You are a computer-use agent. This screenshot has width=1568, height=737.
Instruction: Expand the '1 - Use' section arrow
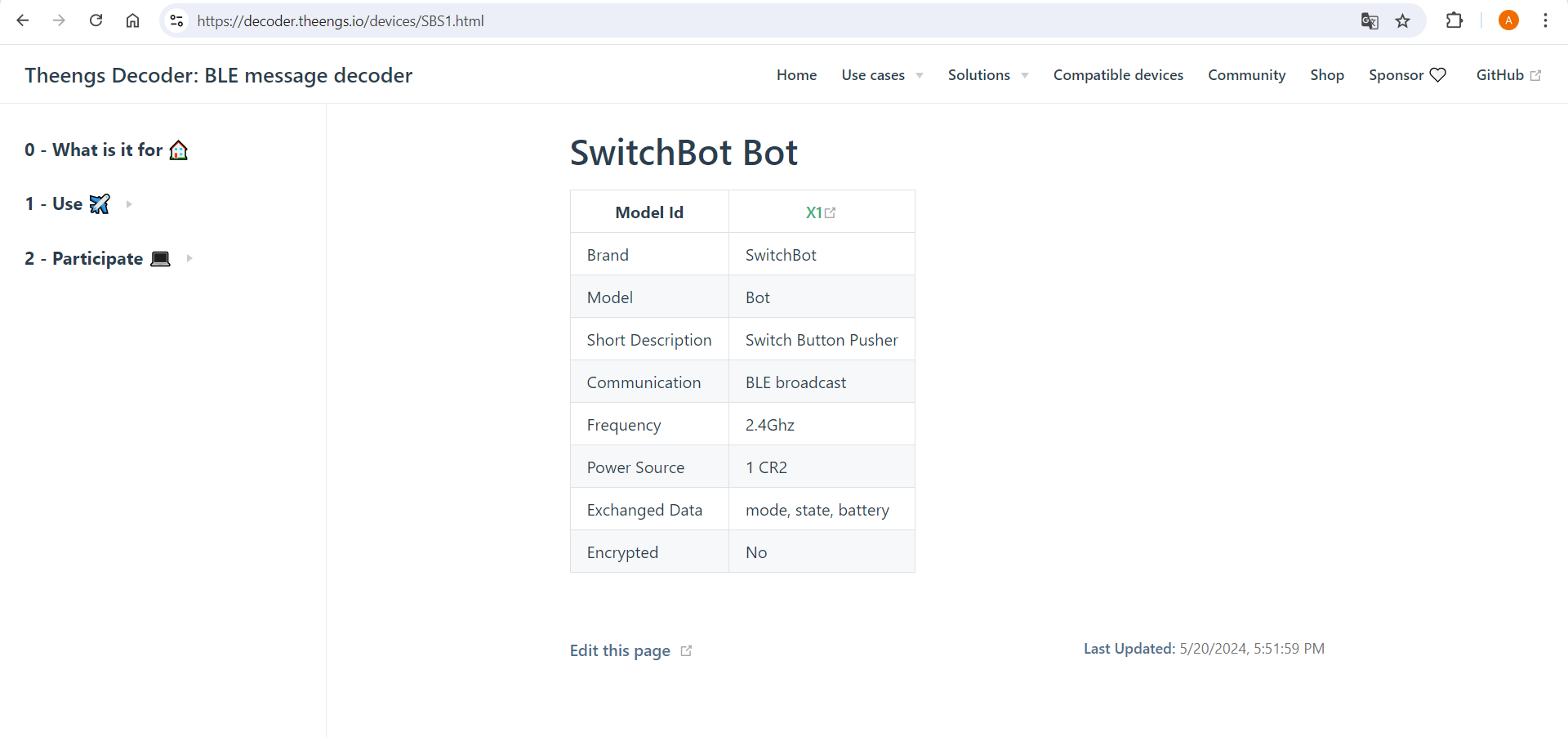tap(129, 204)
